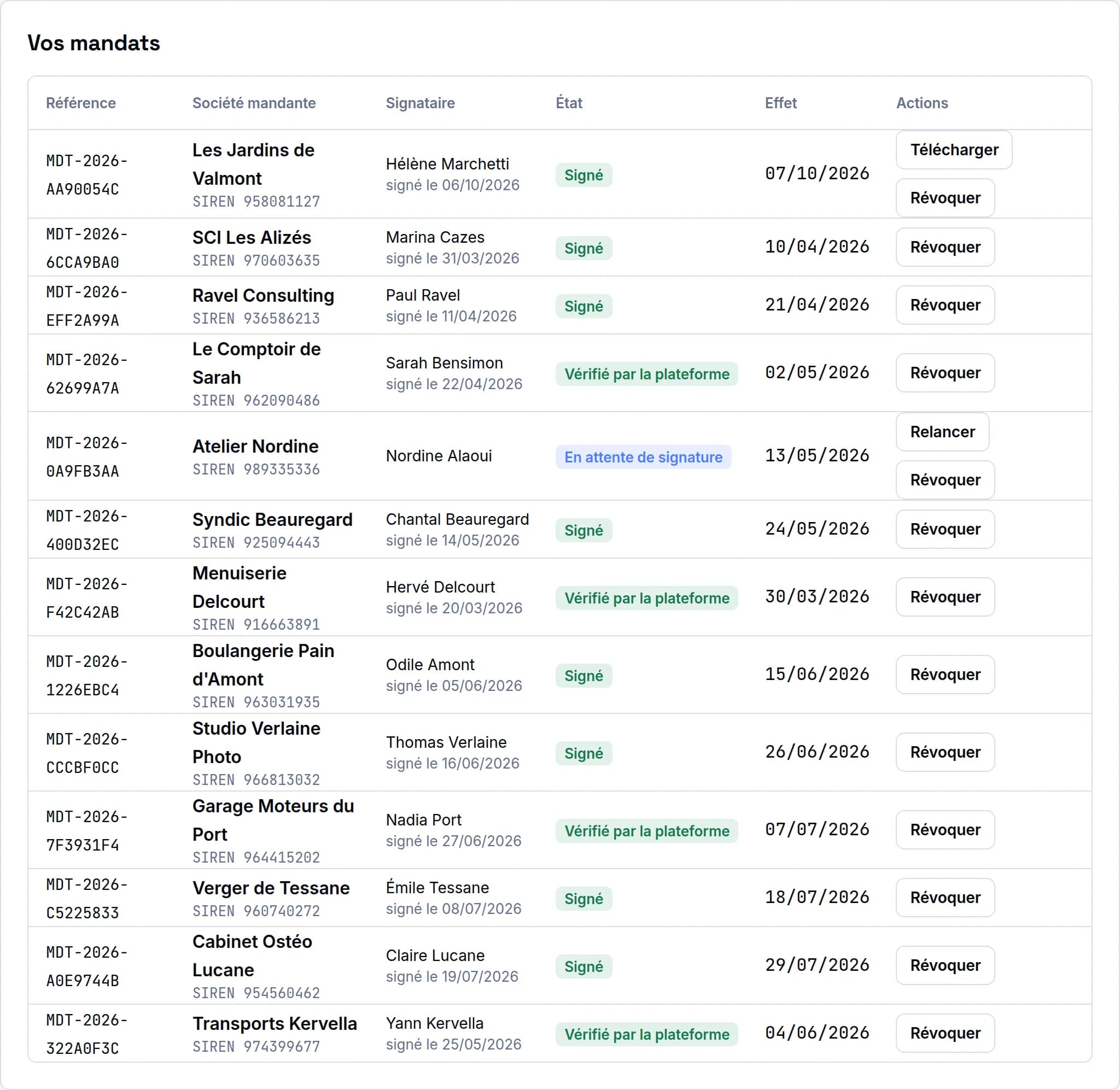Click the Actions column header
1120x1090 pixels.
pyautogui.click(x=922, y=103)
